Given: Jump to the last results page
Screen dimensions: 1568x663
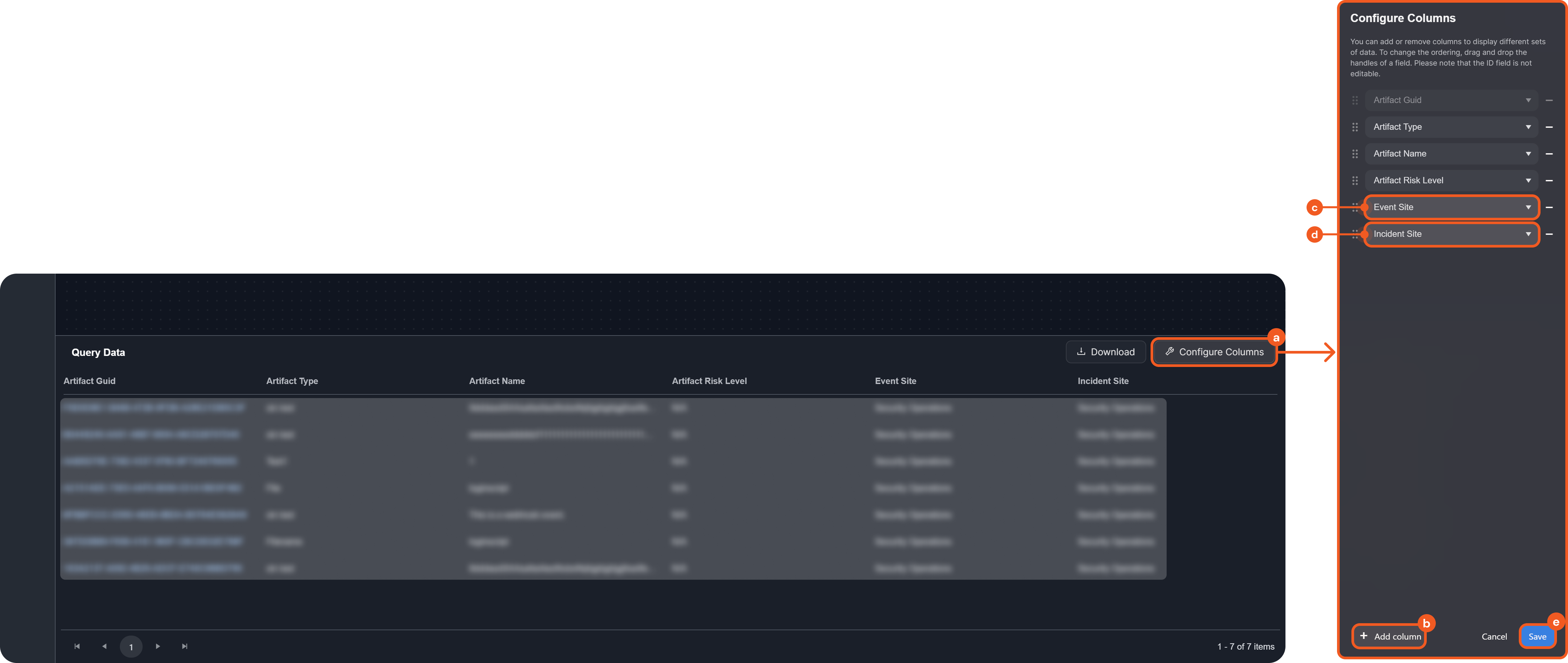Looking at the screenshot, I should tap(184, 646).
